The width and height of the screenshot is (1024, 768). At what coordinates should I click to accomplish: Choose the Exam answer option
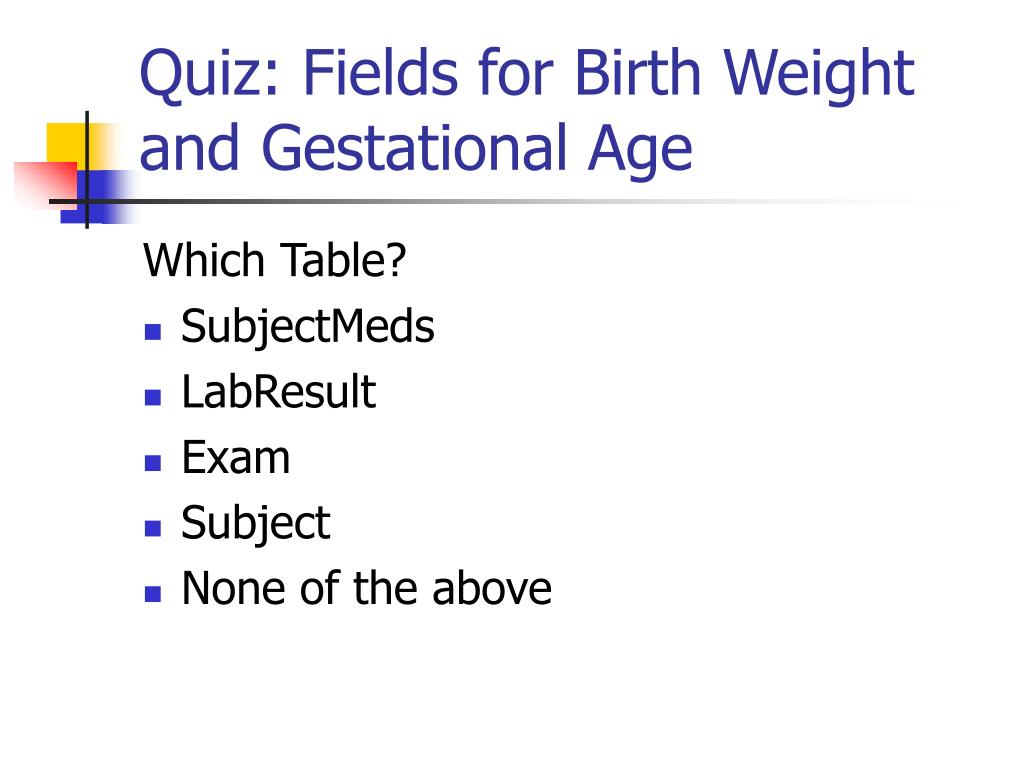click(x=236, y=457)
